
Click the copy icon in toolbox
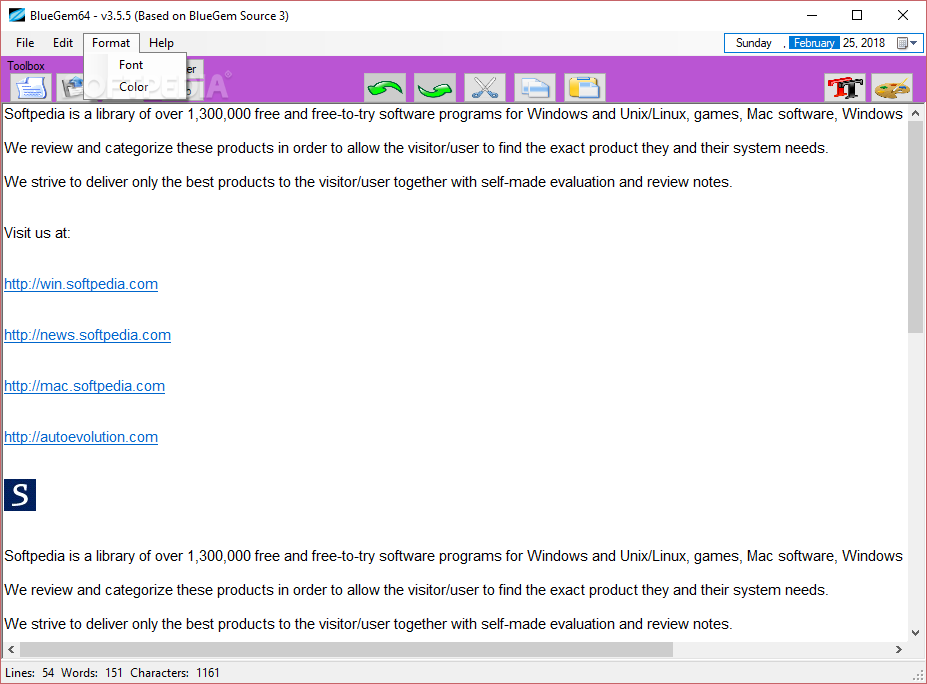[x=535, y=88]
